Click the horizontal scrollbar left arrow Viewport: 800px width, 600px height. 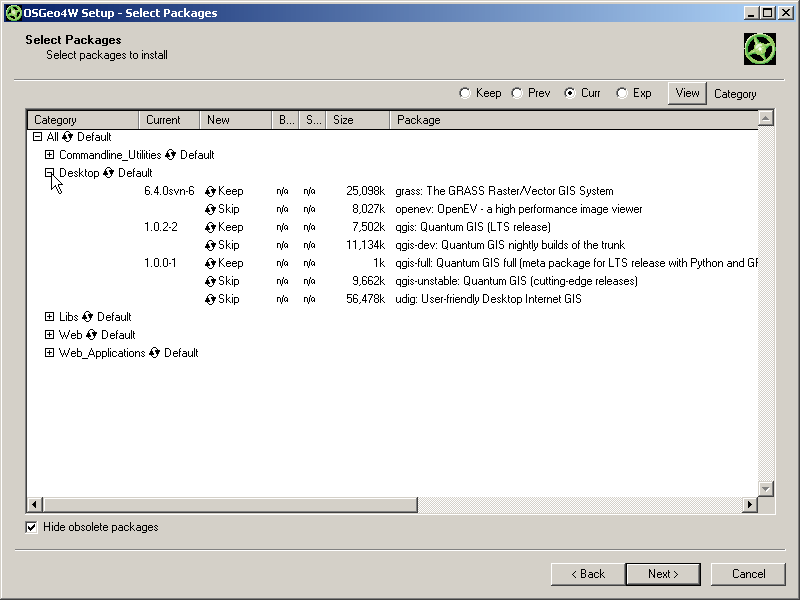tap(34, 505)
